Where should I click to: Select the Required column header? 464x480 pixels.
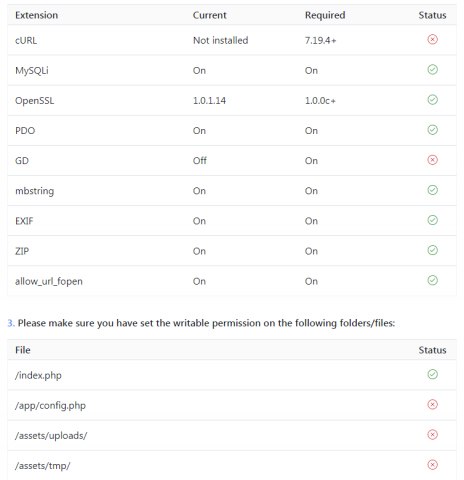pos(325,15)
